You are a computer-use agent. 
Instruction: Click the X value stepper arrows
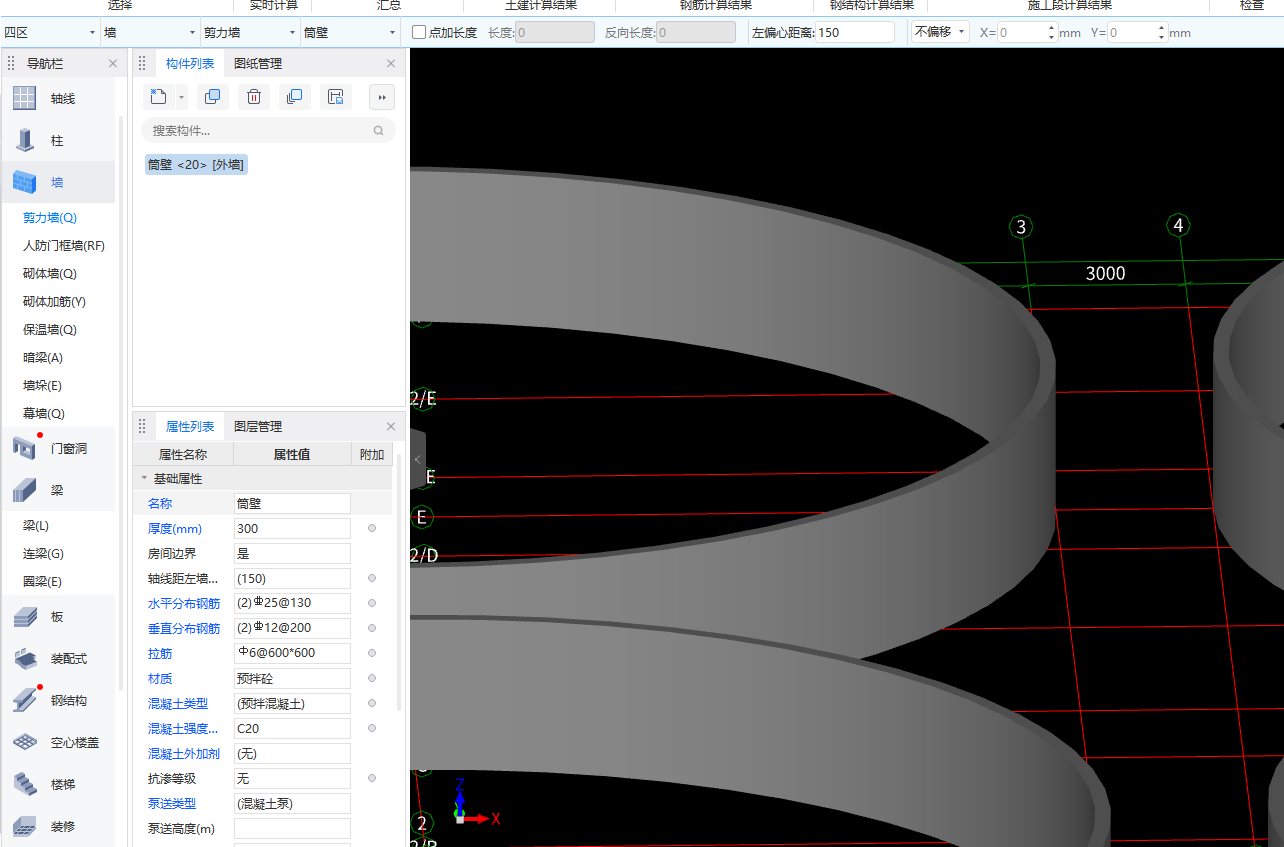pyautogui.click(x=1052, y=32)
